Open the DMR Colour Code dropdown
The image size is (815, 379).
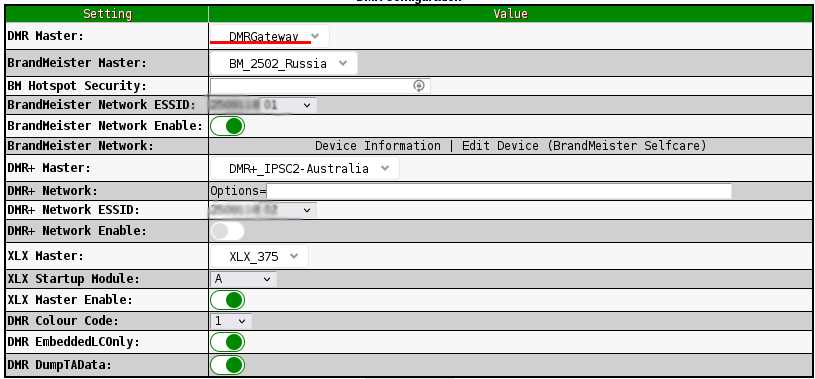click(x=231, y=321)
